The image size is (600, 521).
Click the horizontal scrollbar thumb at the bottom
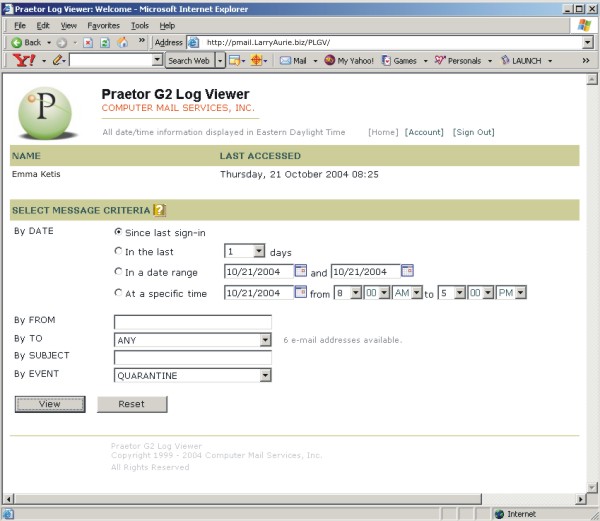click(248, 498)
